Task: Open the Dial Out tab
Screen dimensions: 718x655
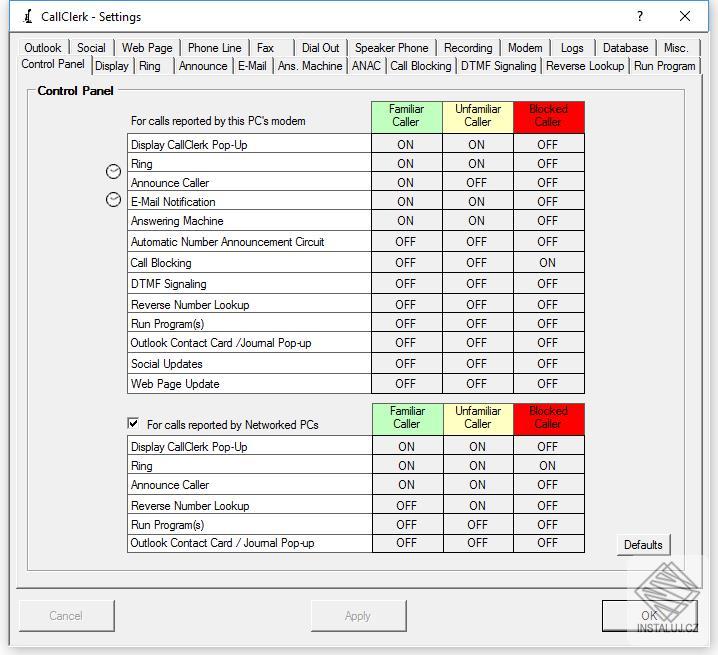Action: click(321, 48)
